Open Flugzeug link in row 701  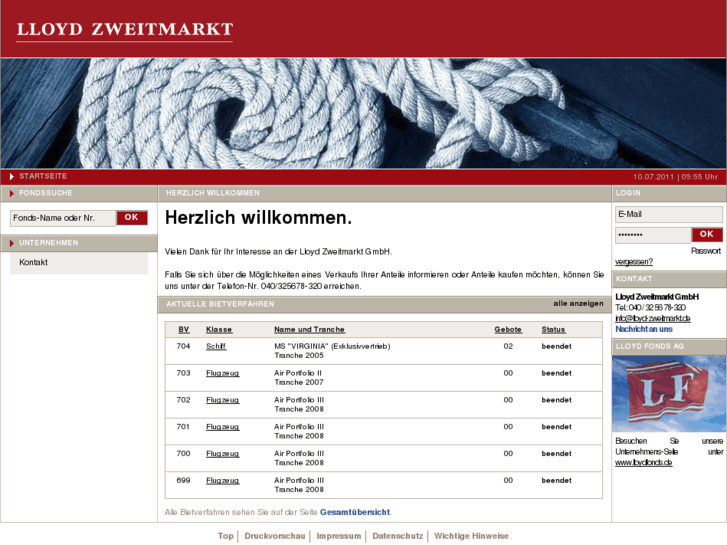[x=223, y=427]
